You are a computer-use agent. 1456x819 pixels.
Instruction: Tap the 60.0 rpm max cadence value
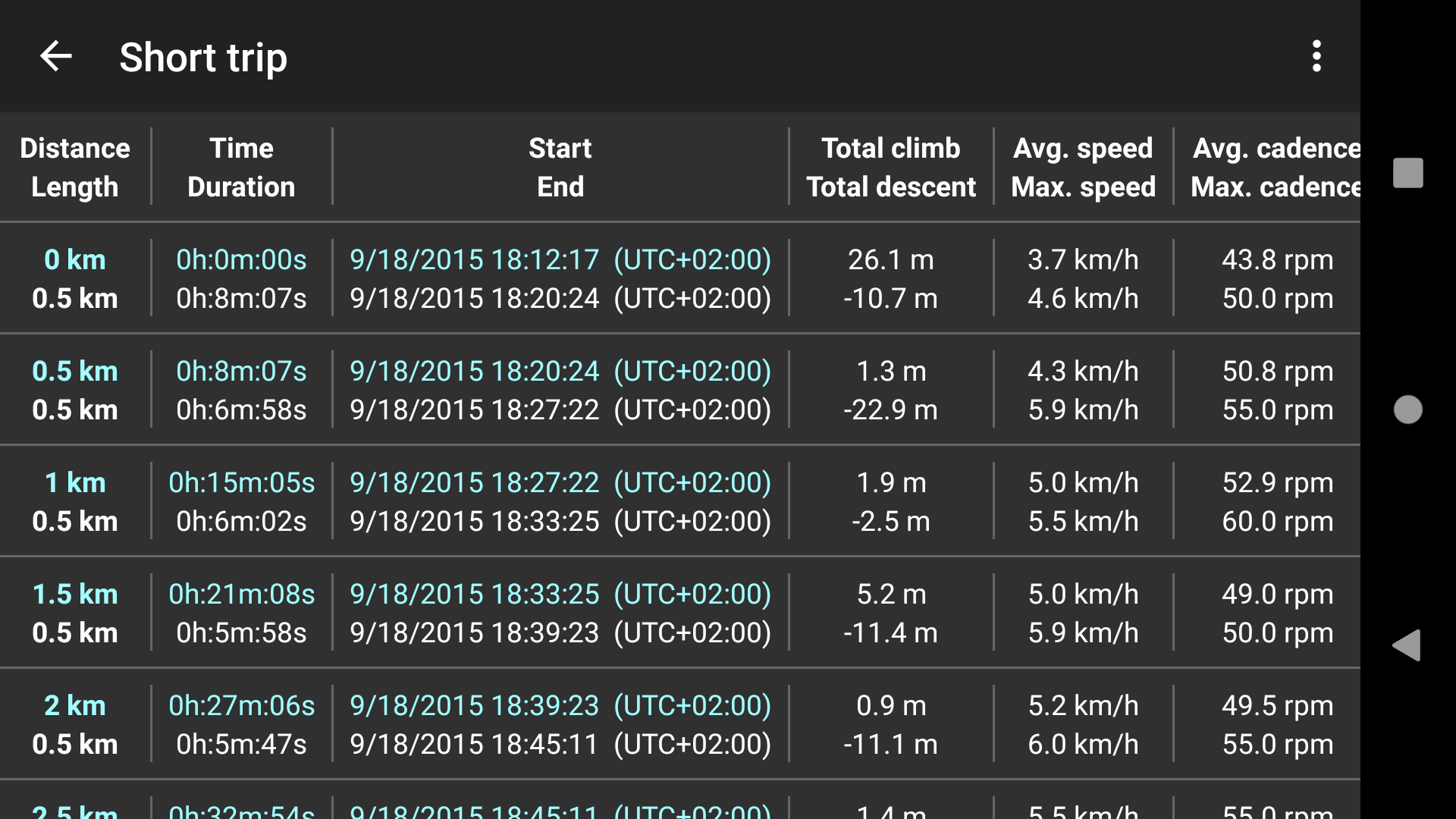(x=1277, y=522)
